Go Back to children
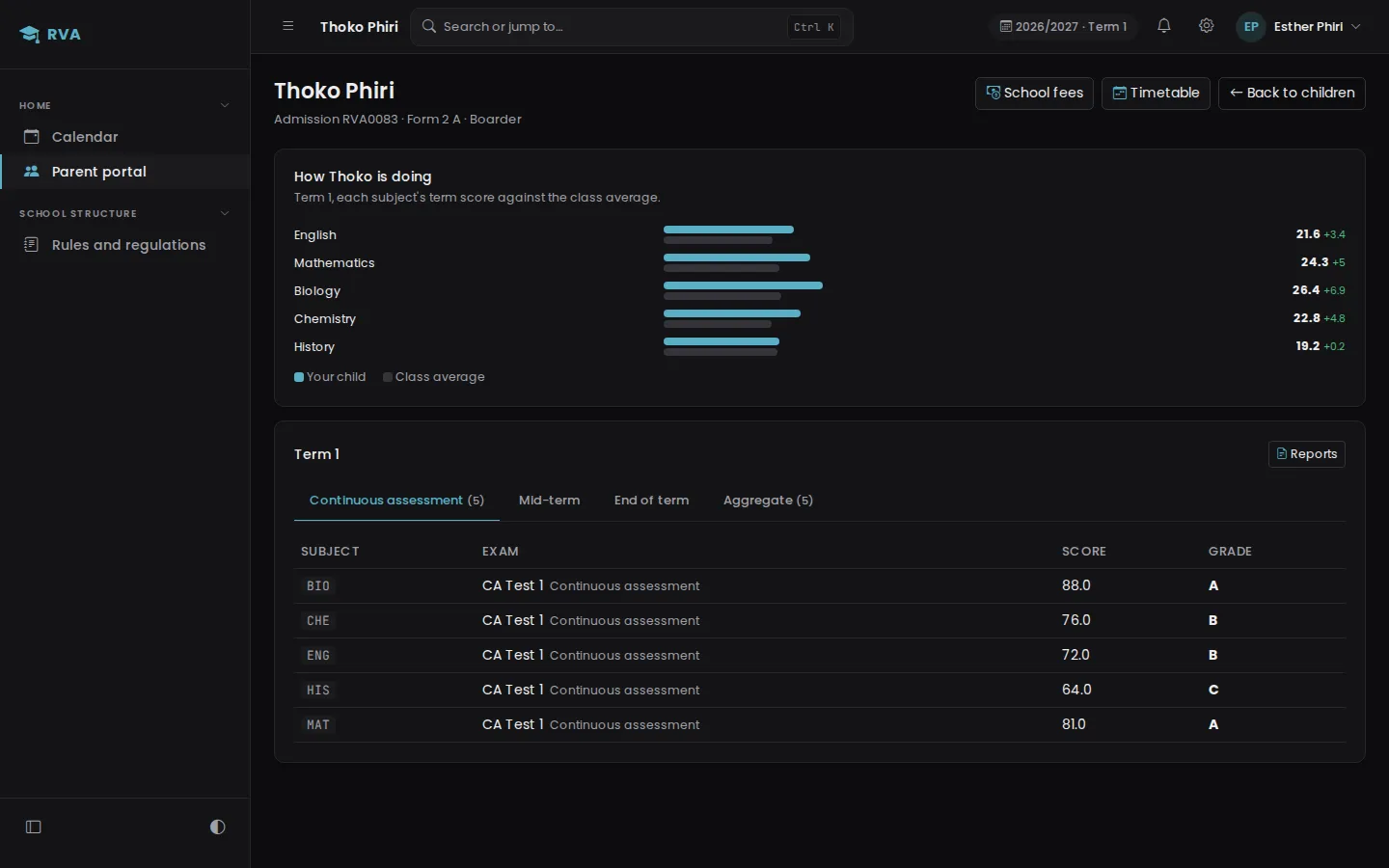Viewport: 1389px width, 868px height. point(1292,94)
